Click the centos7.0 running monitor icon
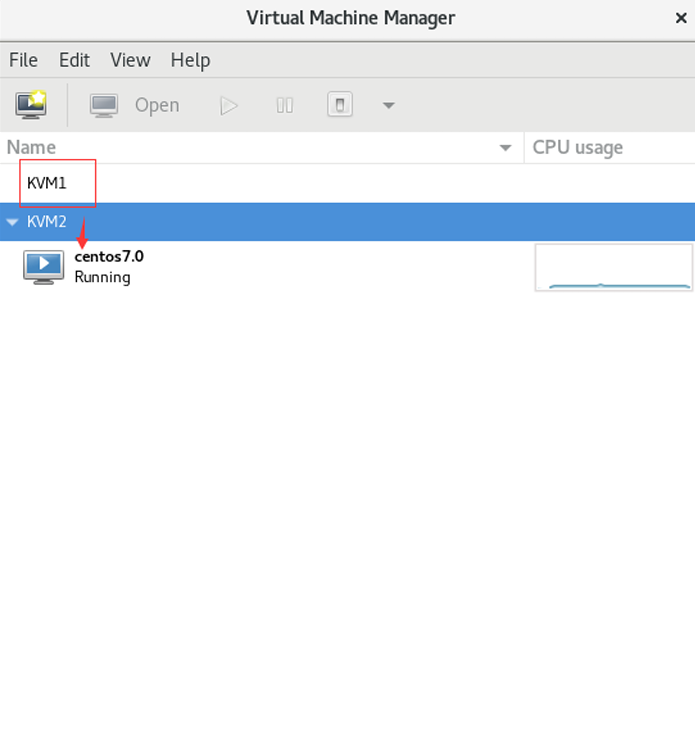This screenshot has width=695, height=743. pos(44,267)
